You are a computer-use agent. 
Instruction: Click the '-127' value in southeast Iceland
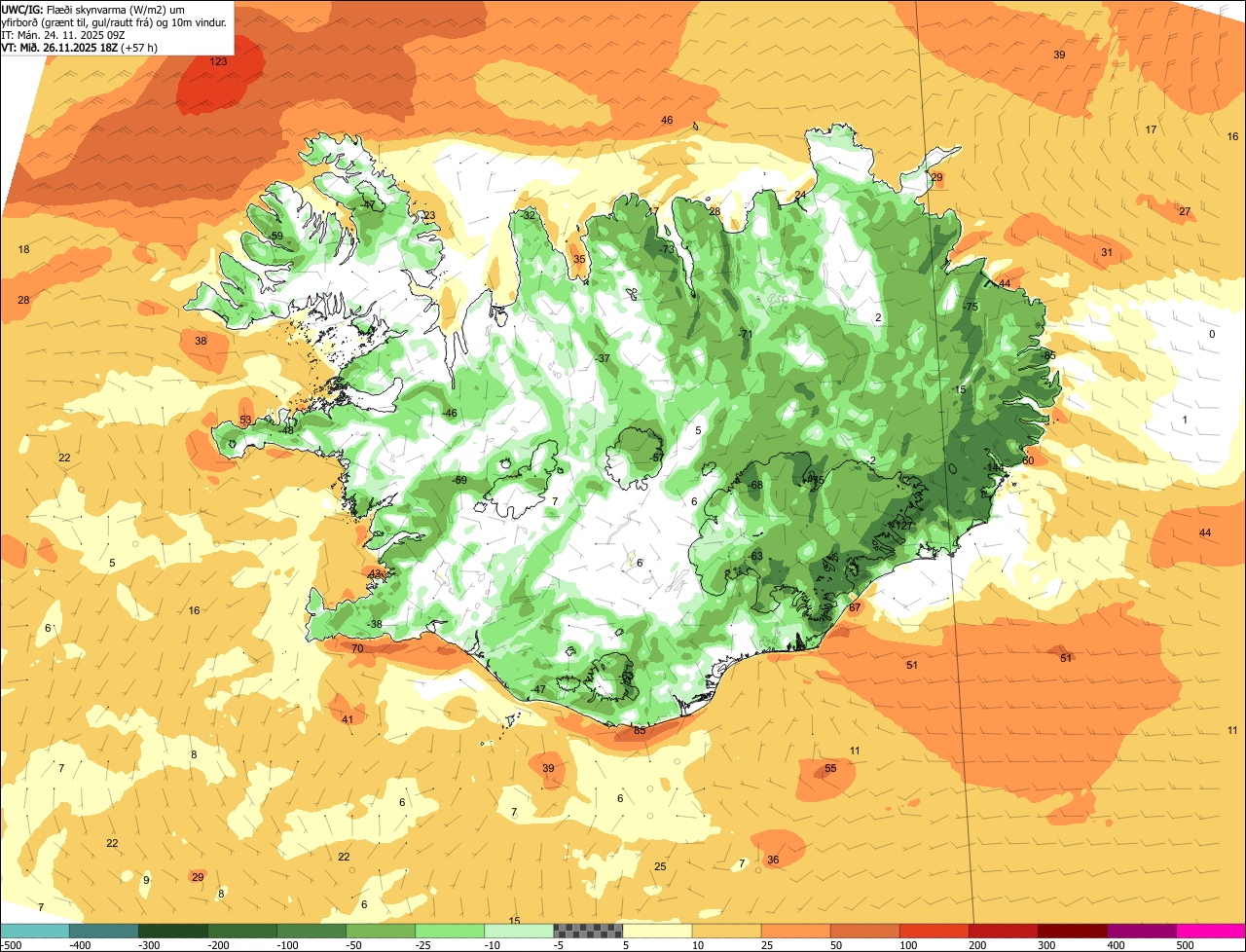point(902,526)
